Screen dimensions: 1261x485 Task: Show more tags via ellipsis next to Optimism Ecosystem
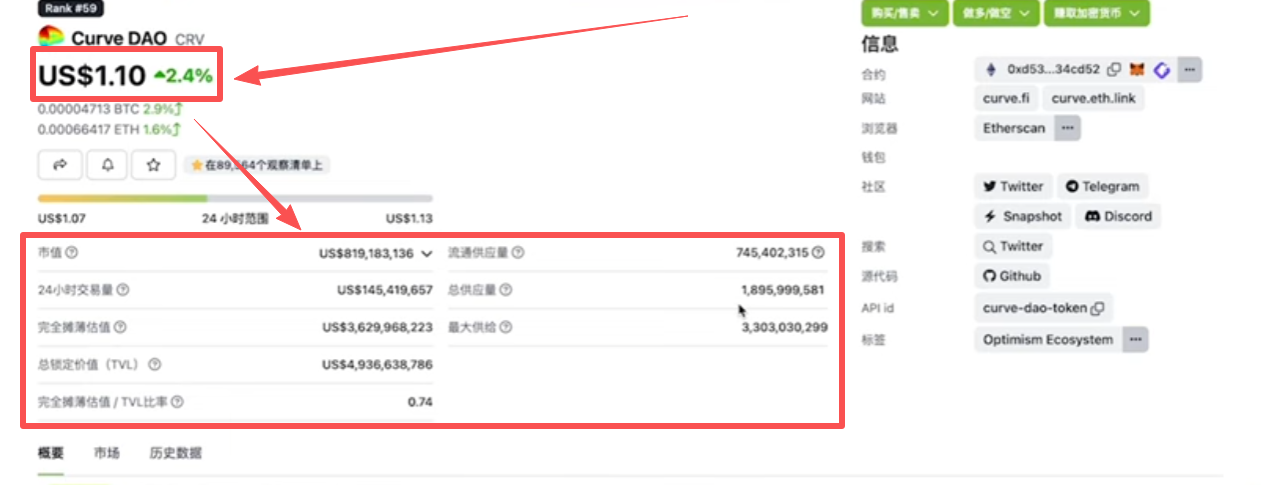click(1135, 340)
